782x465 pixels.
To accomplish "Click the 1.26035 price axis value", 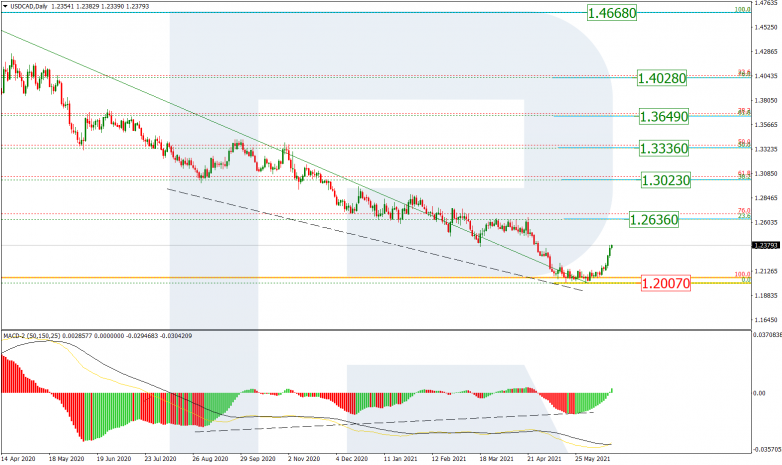I will [x=766, y=223].
